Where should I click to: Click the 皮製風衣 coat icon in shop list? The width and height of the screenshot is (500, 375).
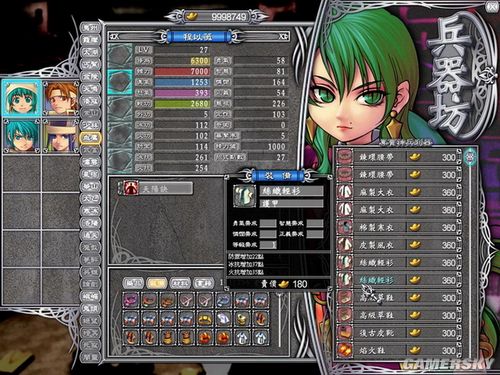pyautogui.click(x=345, y=245)
